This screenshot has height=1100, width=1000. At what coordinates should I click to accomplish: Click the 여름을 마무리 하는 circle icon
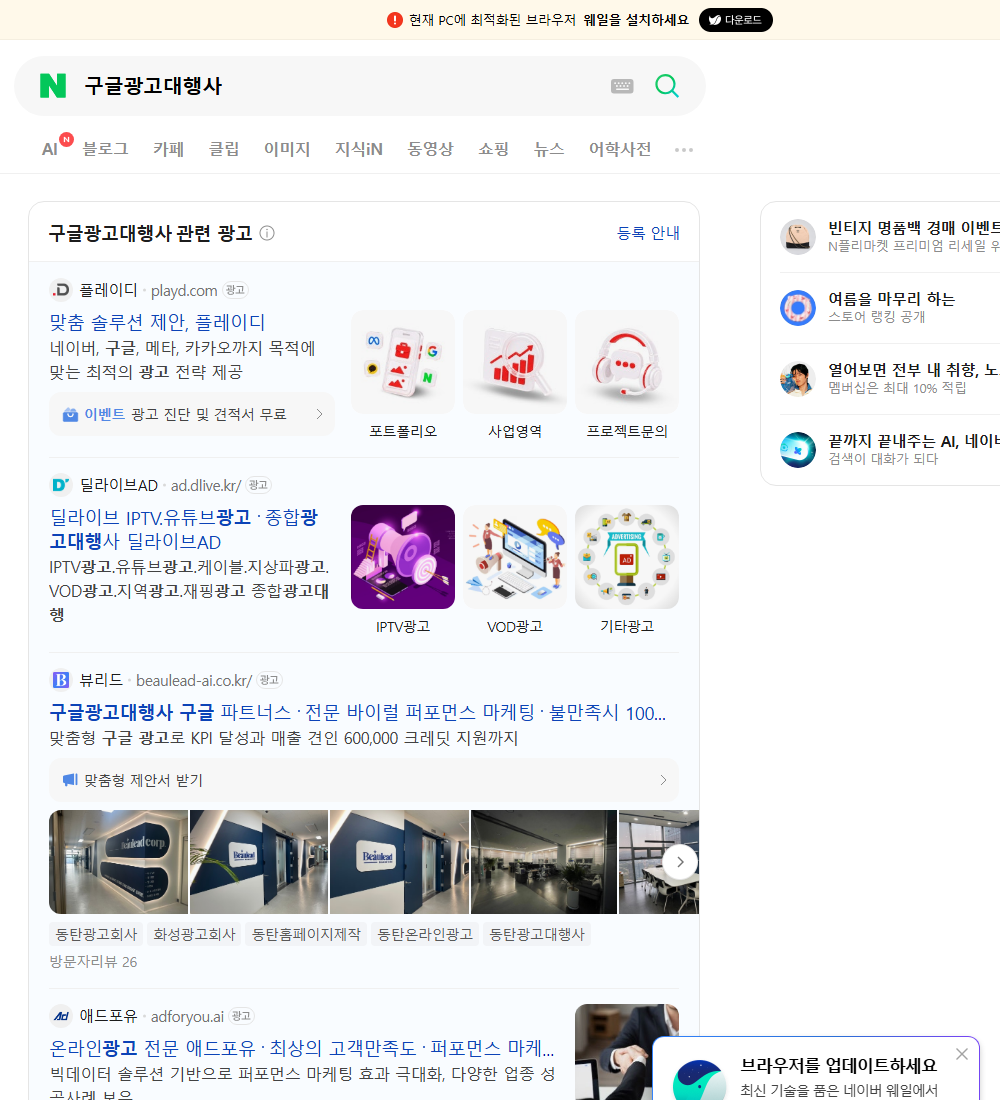pos(798,307)
